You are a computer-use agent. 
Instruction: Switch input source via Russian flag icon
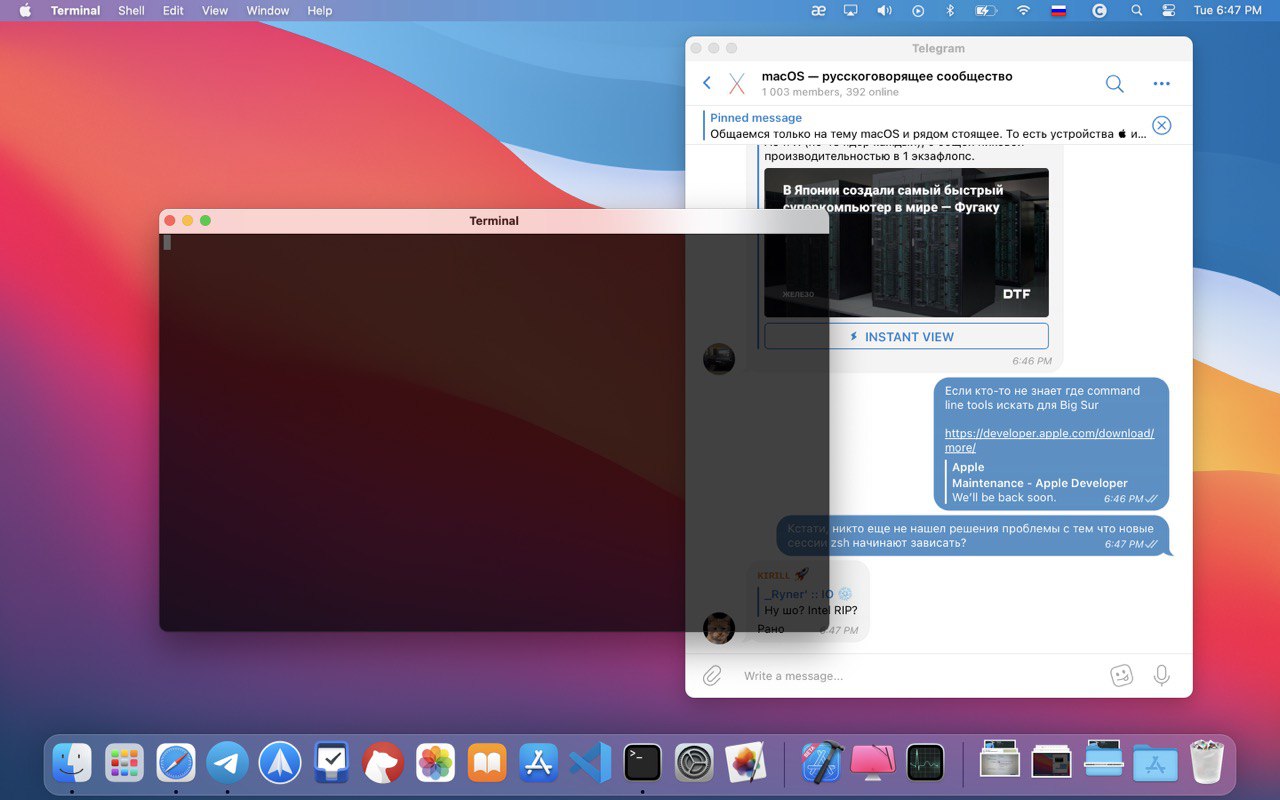click(1058, 10)
